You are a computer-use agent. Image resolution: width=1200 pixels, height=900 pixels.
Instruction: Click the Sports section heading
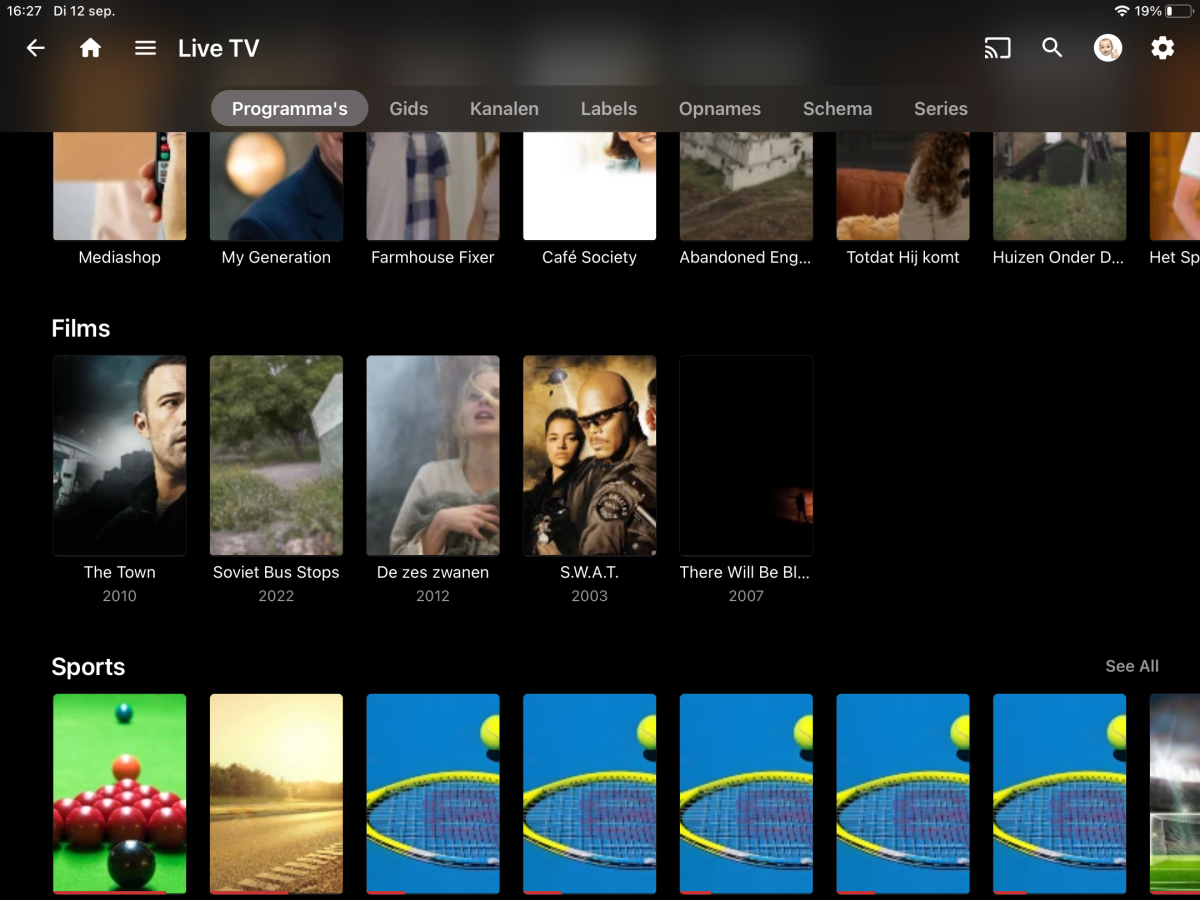88,667
